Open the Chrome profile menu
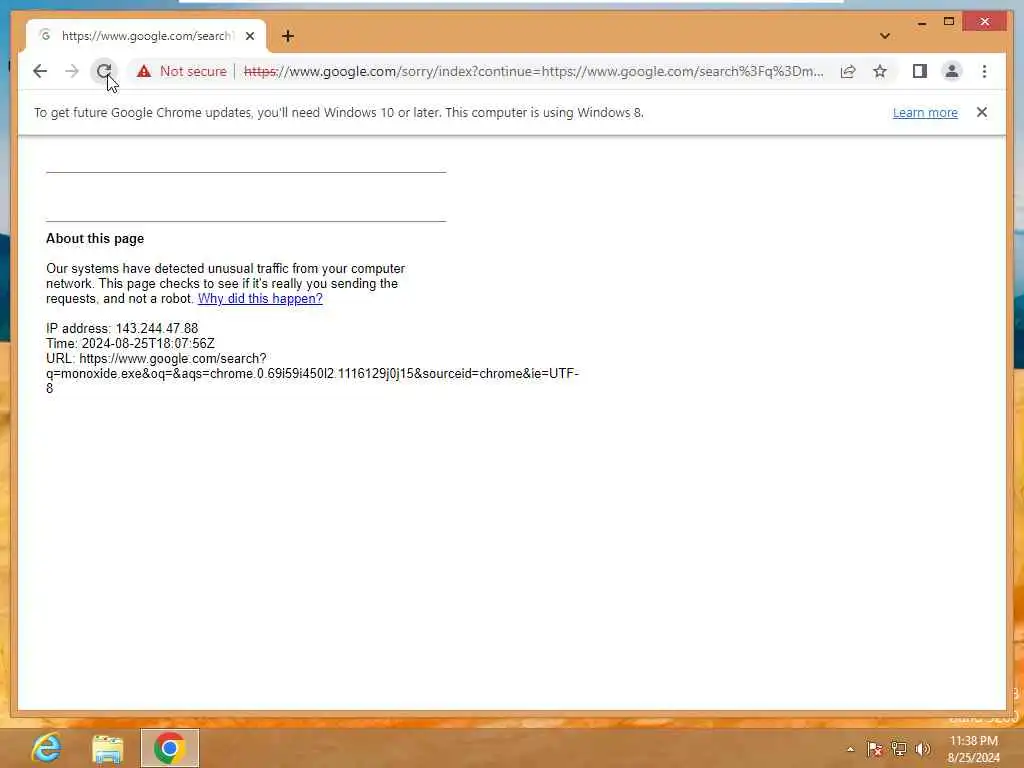 pos(952,71)
